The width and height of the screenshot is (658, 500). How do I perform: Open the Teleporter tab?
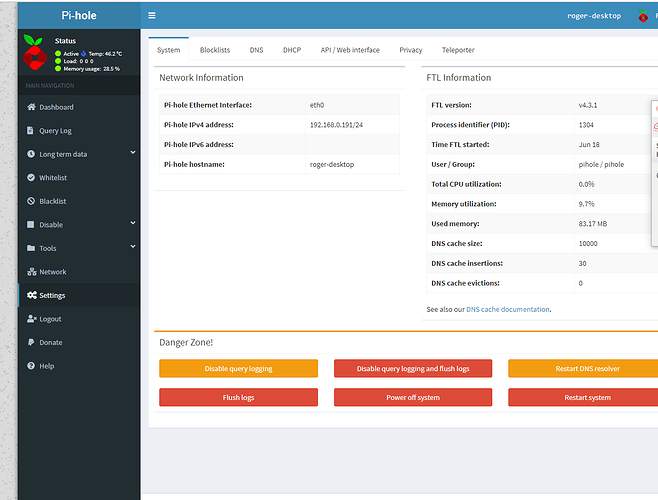tap(458, 50)
